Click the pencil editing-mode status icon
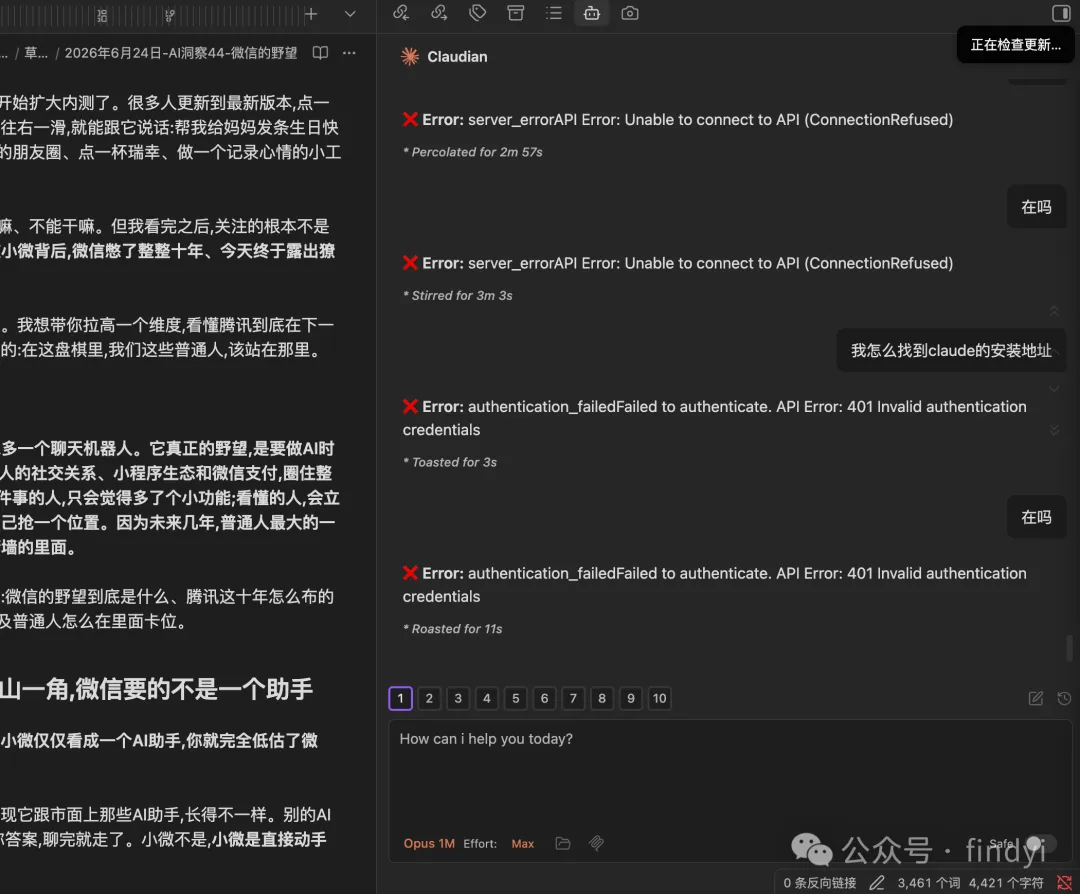This screenshot has height=894, width=1080. coord(877,883)
